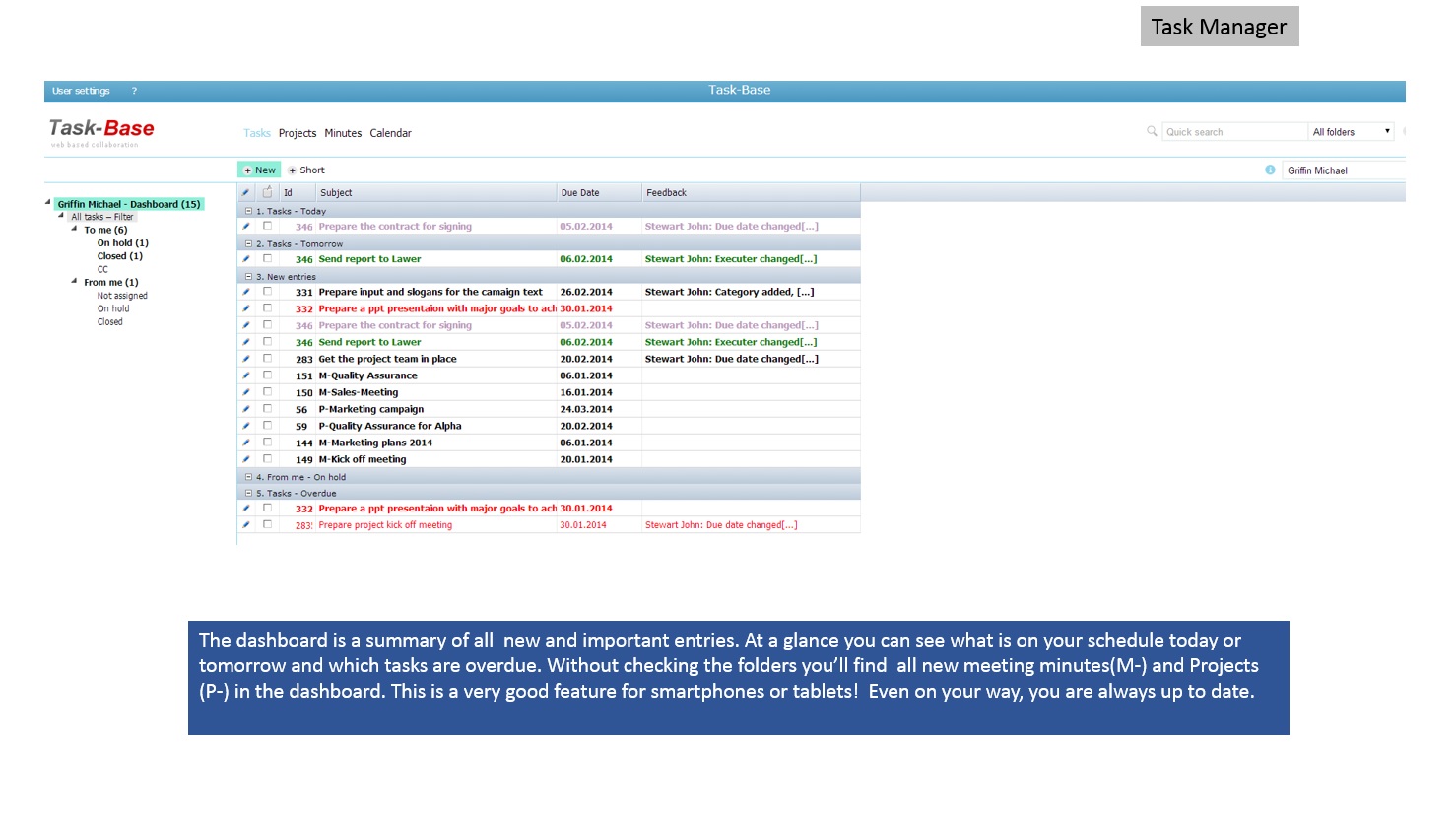Click the Stewart John: Category added feedback
This screenshot has width=1456, height=818.
pyautogui.click(x=730, y=292)
